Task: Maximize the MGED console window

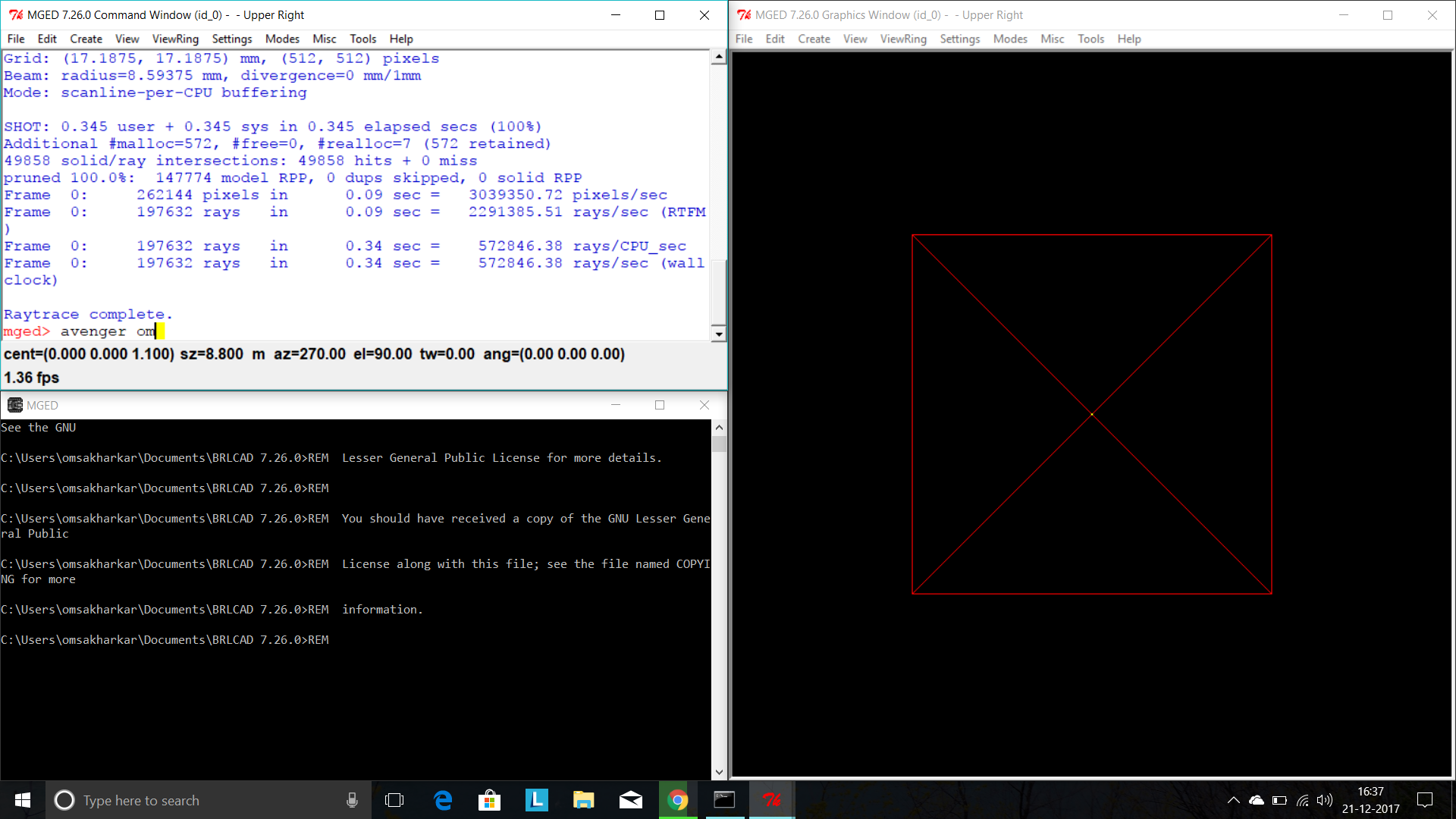Action: click(x=660, y=405)
